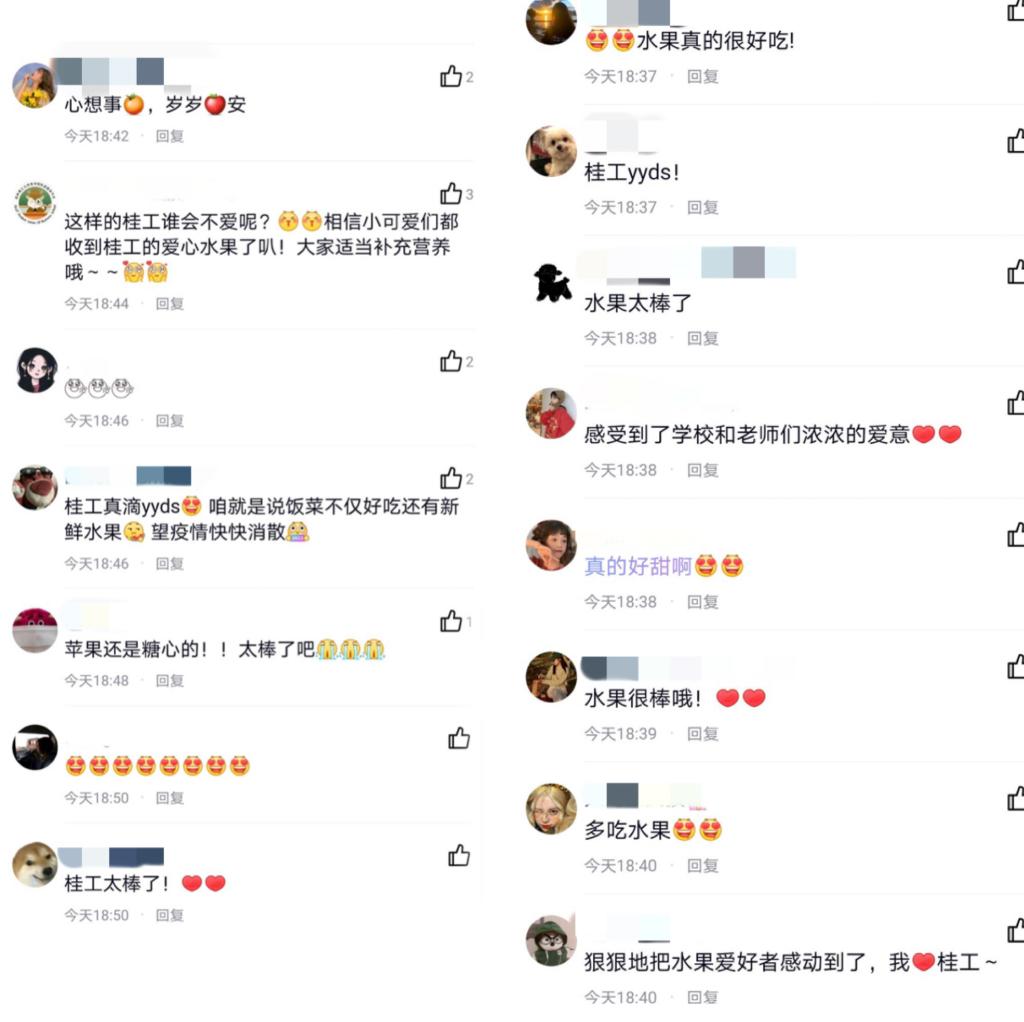Like the 桂工yyds! comment
Image resolution: width=1024 pixels, height=1022 pixels.
[x=1016, y=141]
